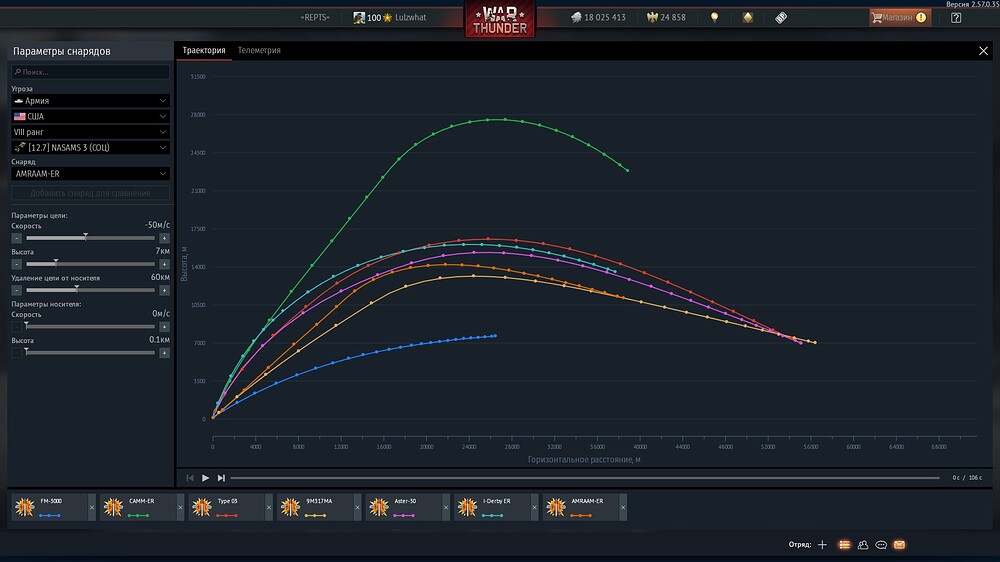The height and width of the screenshot is (562, 1000).
Task: Open the США country dropdown
Action: tap(90, 116)
